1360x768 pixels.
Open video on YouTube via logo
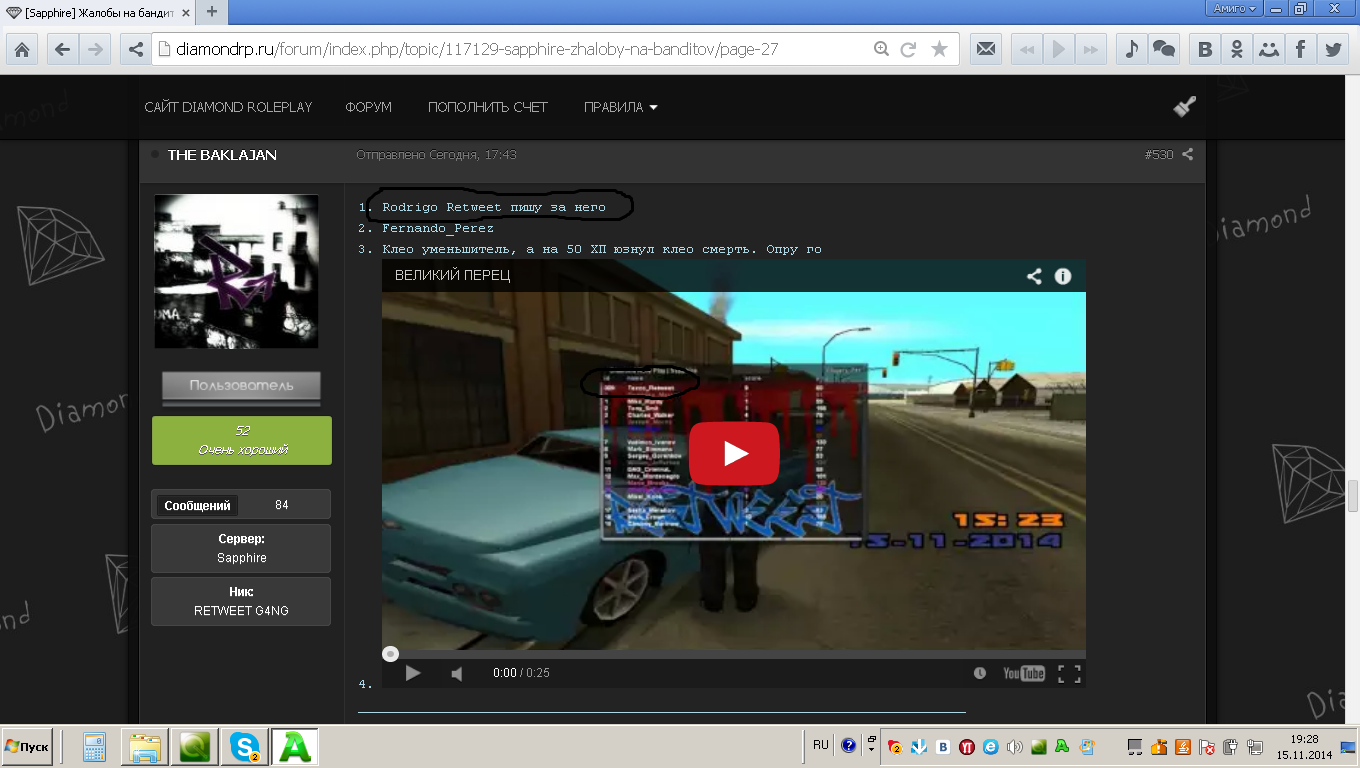tap(1024, 673)
